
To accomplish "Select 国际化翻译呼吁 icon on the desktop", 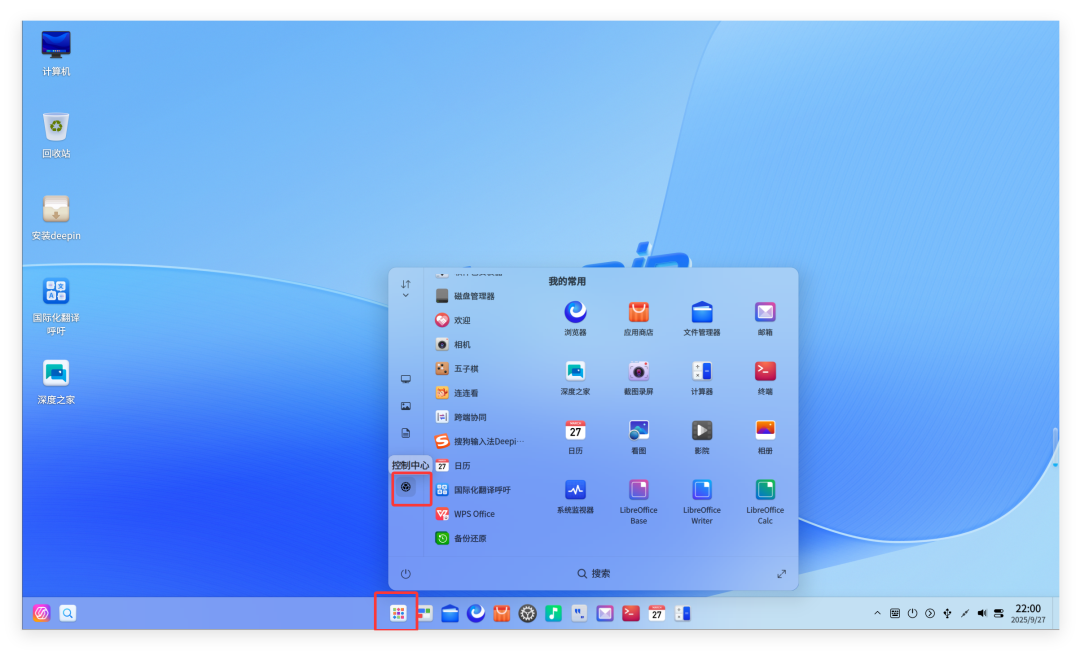I will click(x=56, y=306).
